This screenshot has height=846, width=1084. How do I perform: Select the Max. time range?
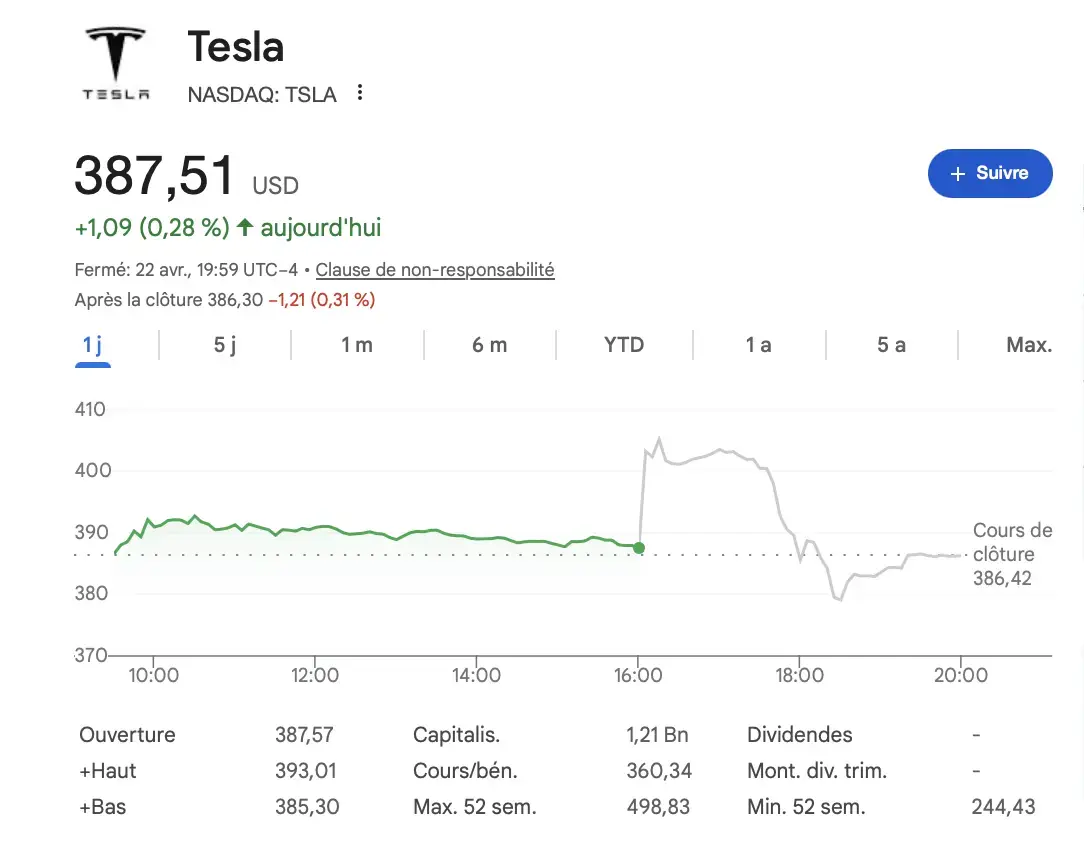pos(1029,344)
